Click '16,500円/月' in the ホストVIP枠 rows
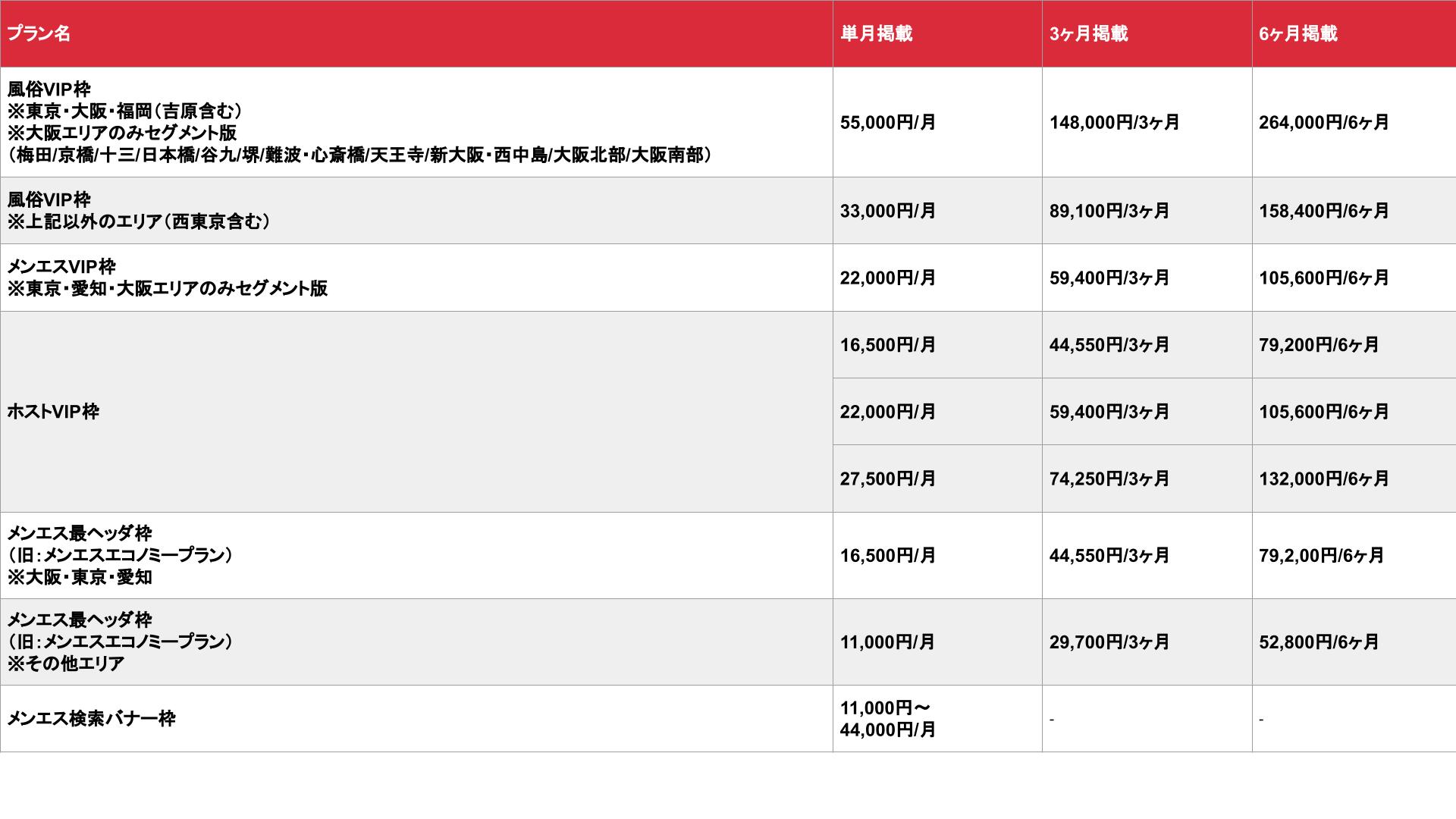The height and width of the screenshot is (819, 1456). pyautogui.click(x=937, y=345)
